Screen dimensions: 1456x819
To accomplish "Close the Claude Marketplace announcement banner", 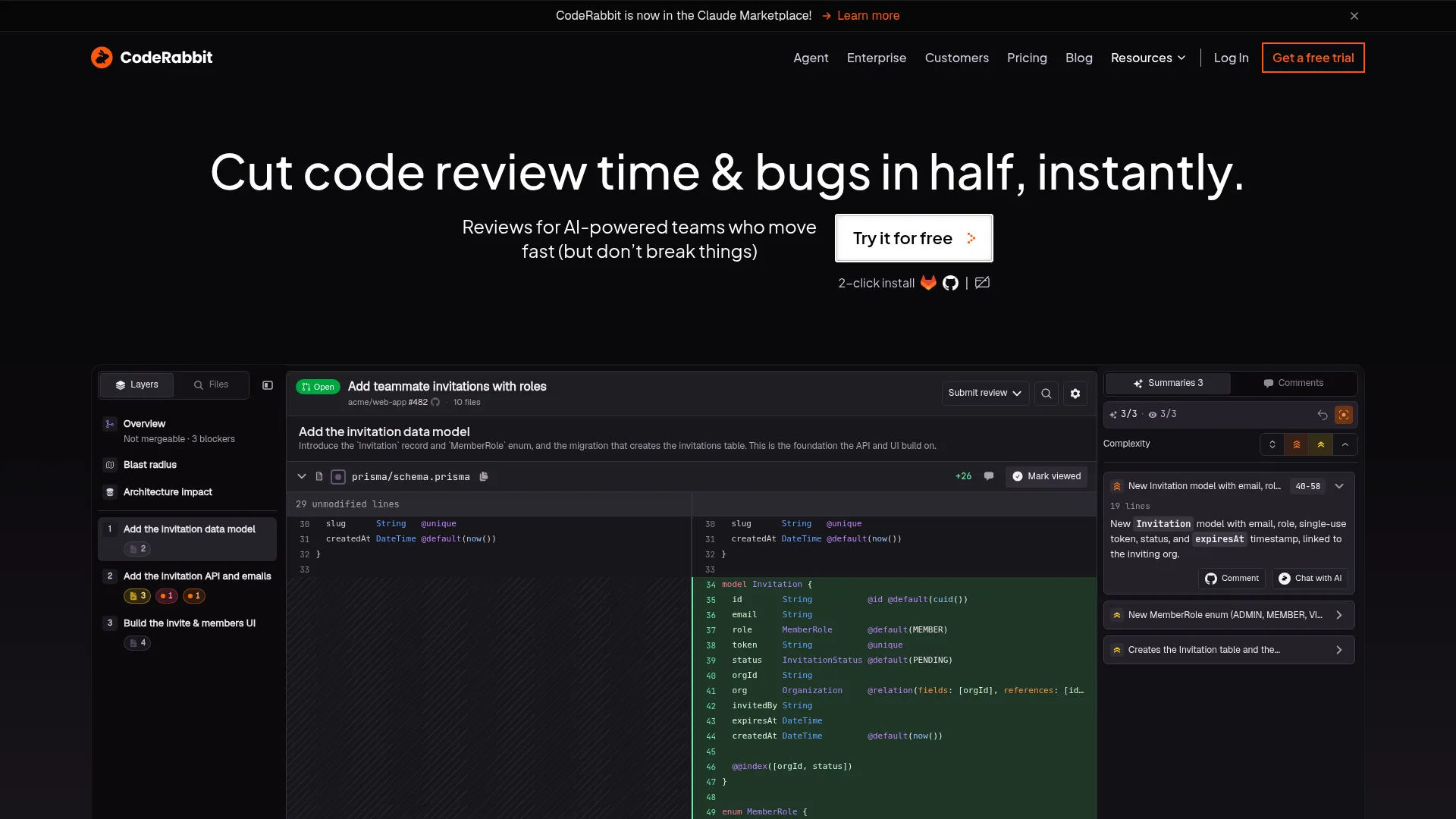I will [x=1354, y=16].
